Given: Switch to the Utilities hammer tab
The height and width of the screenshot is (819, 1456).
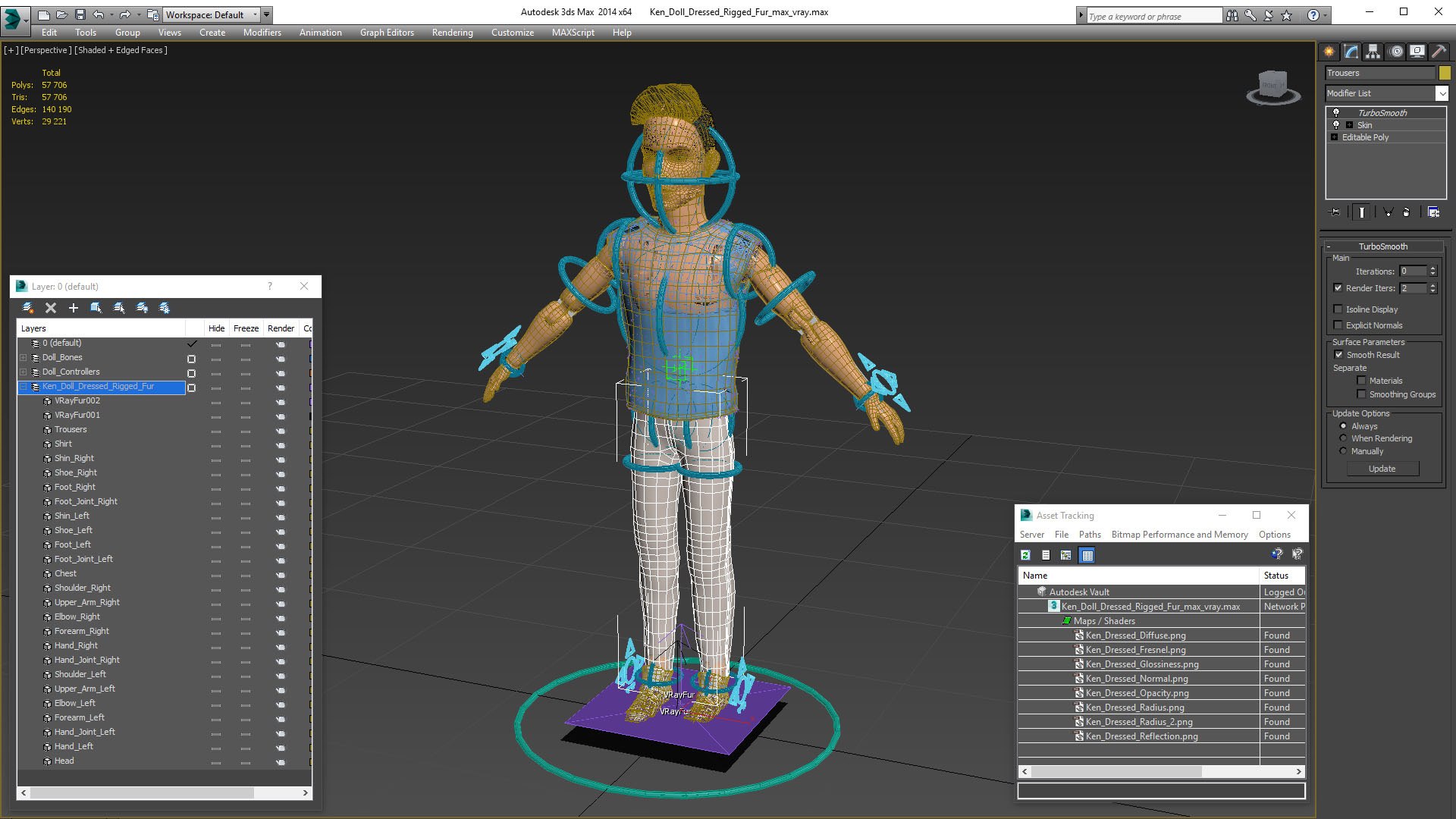Looking at the screenshot, I should [1438, 52].
